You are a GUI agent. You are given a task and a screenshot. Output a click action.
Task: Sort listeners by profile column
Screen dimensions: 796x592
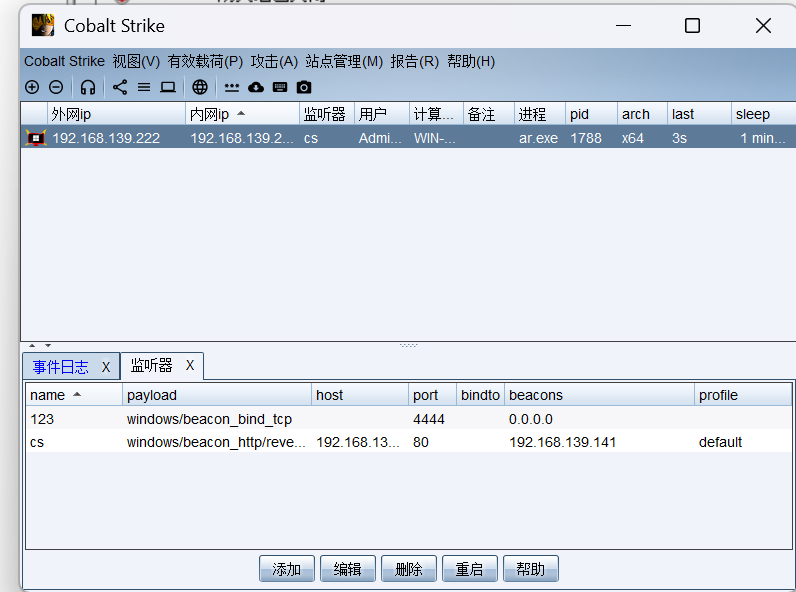(743, 395)
